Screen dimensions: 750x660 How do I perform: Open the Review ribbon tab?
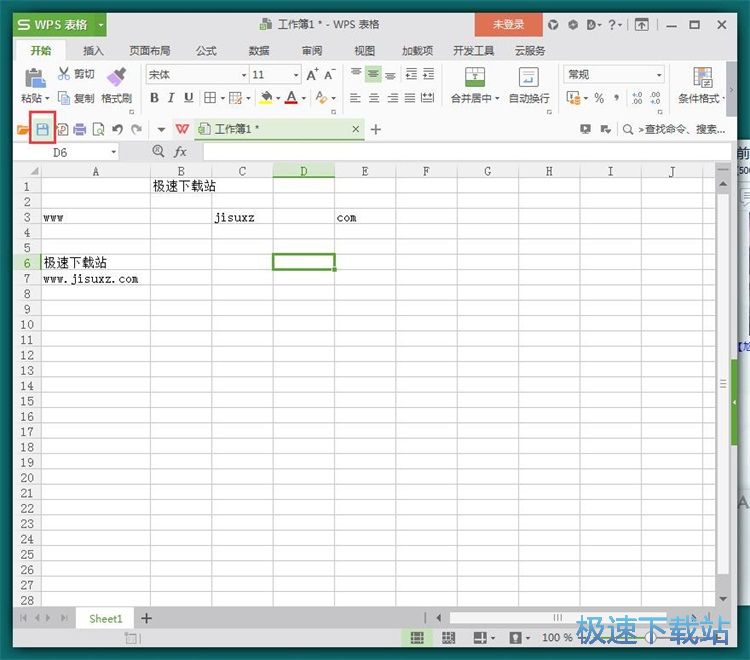coord(312,51)
